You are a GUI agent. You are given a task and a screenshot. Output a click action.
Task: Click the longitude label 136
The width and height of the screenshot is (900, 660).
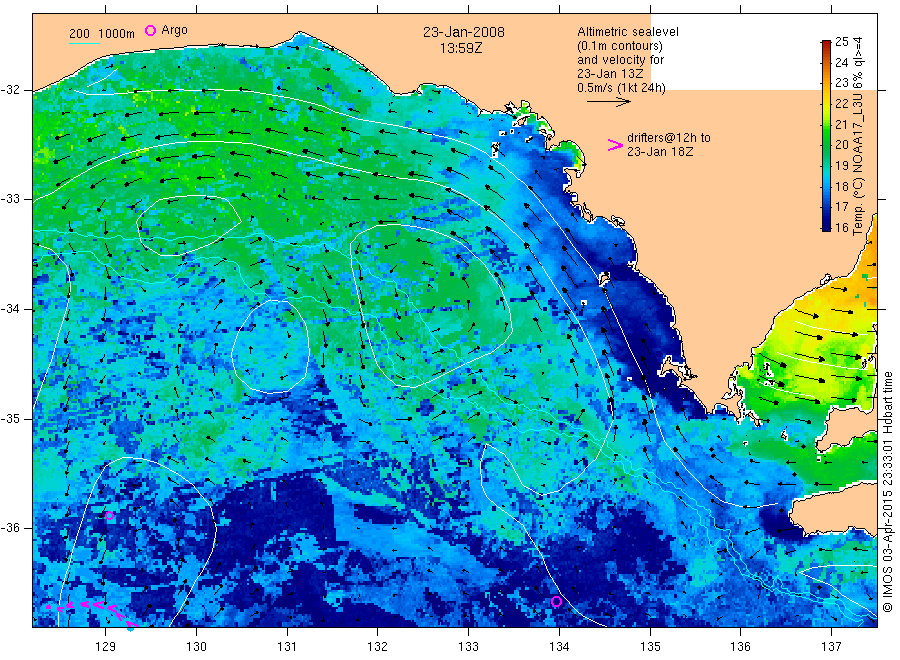click(x=740, y=647)
